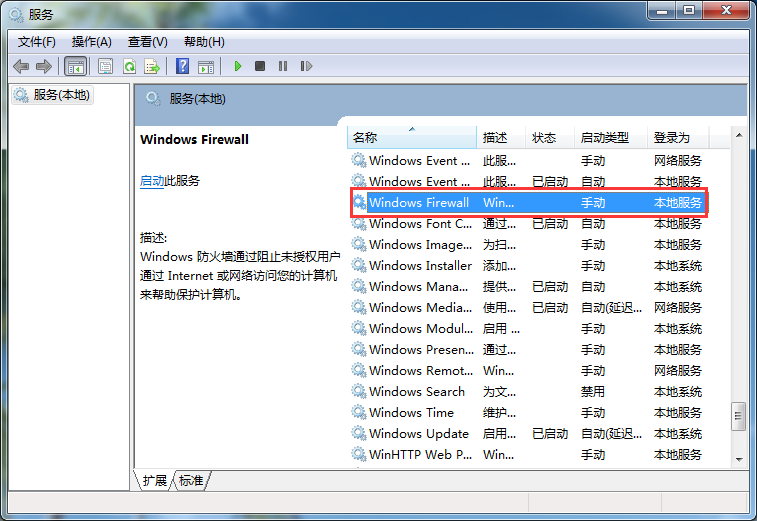Screen dimensions: 757x521
Task: Switch to the 标准 tab
Action: coord(191,480)
